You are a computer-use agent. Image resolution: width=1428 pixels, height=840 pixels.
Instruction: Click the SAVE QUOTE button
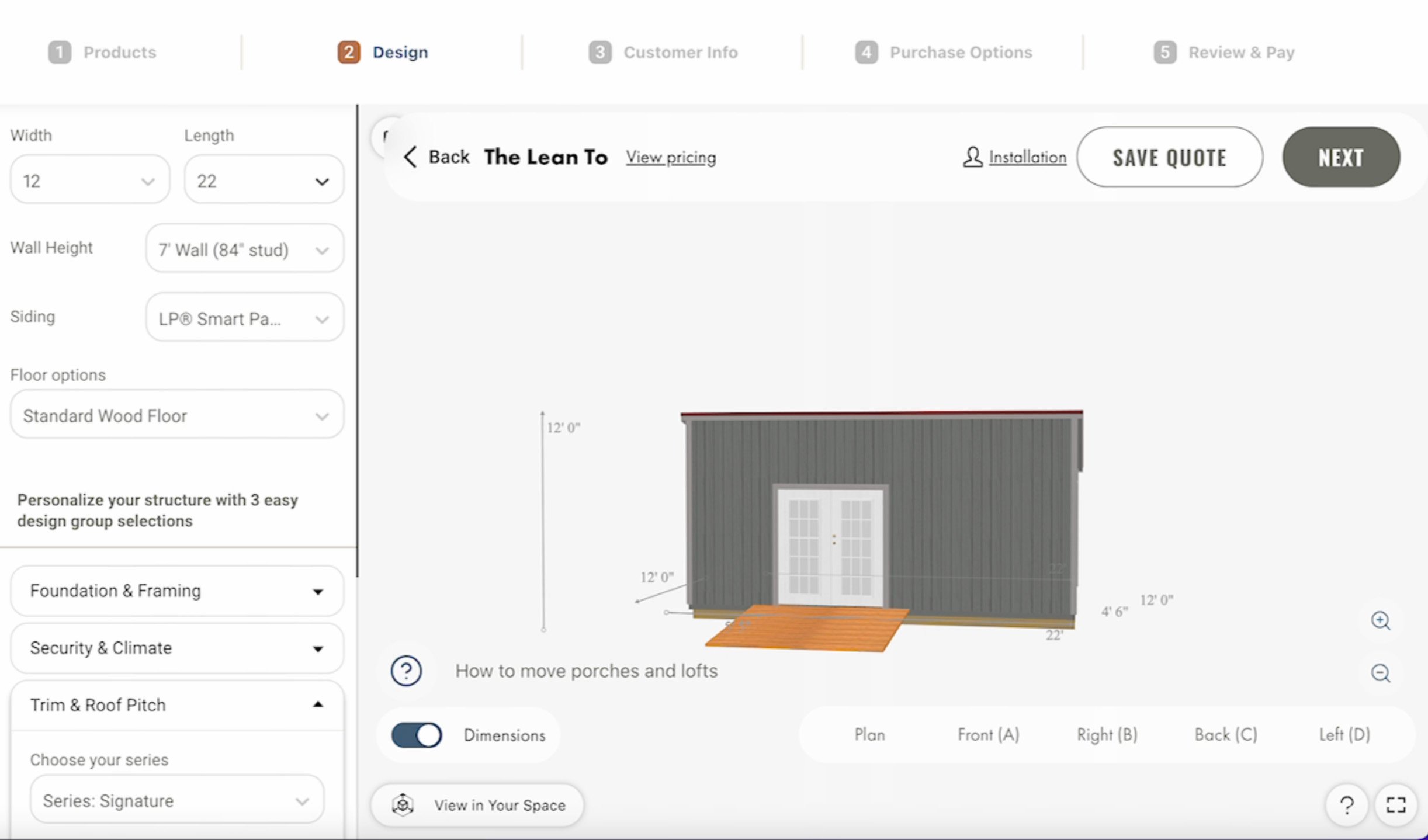(x=1169, y=157)
